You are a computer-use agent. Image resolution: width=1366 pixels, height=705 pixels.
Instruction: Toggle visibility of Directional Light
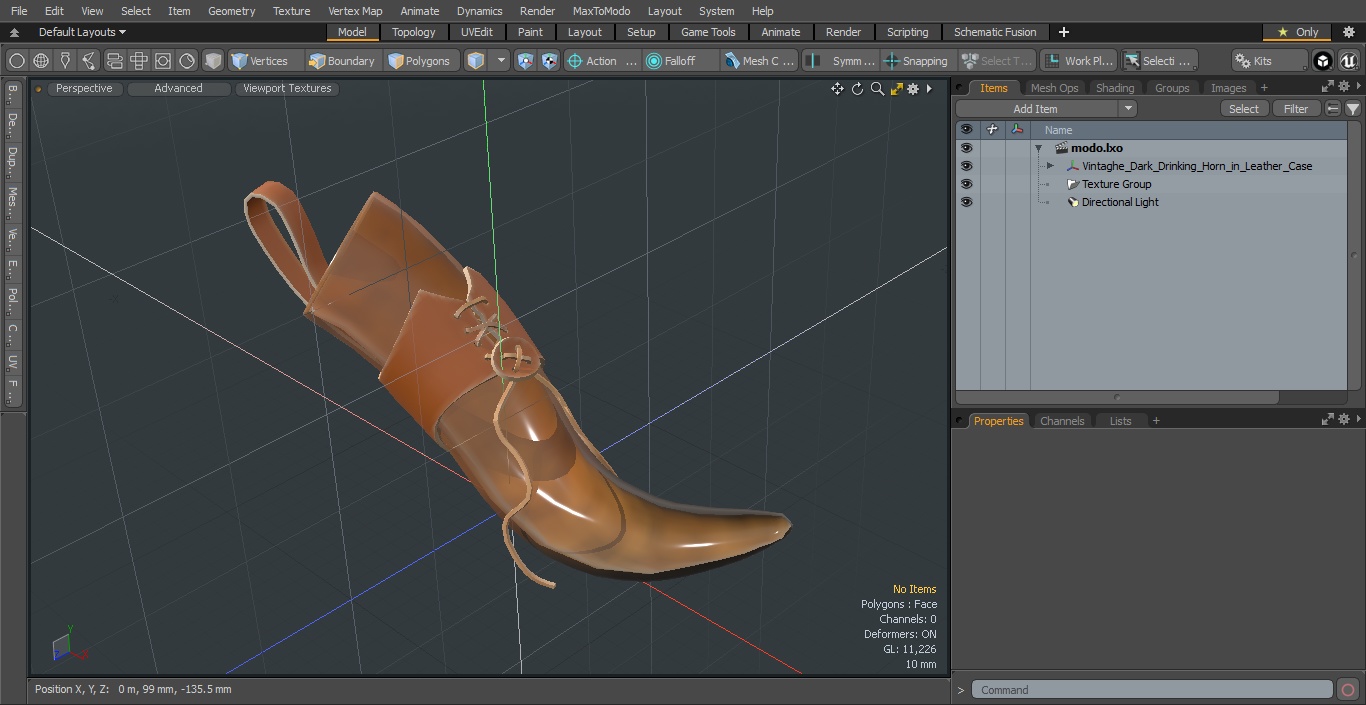(966, 202)
